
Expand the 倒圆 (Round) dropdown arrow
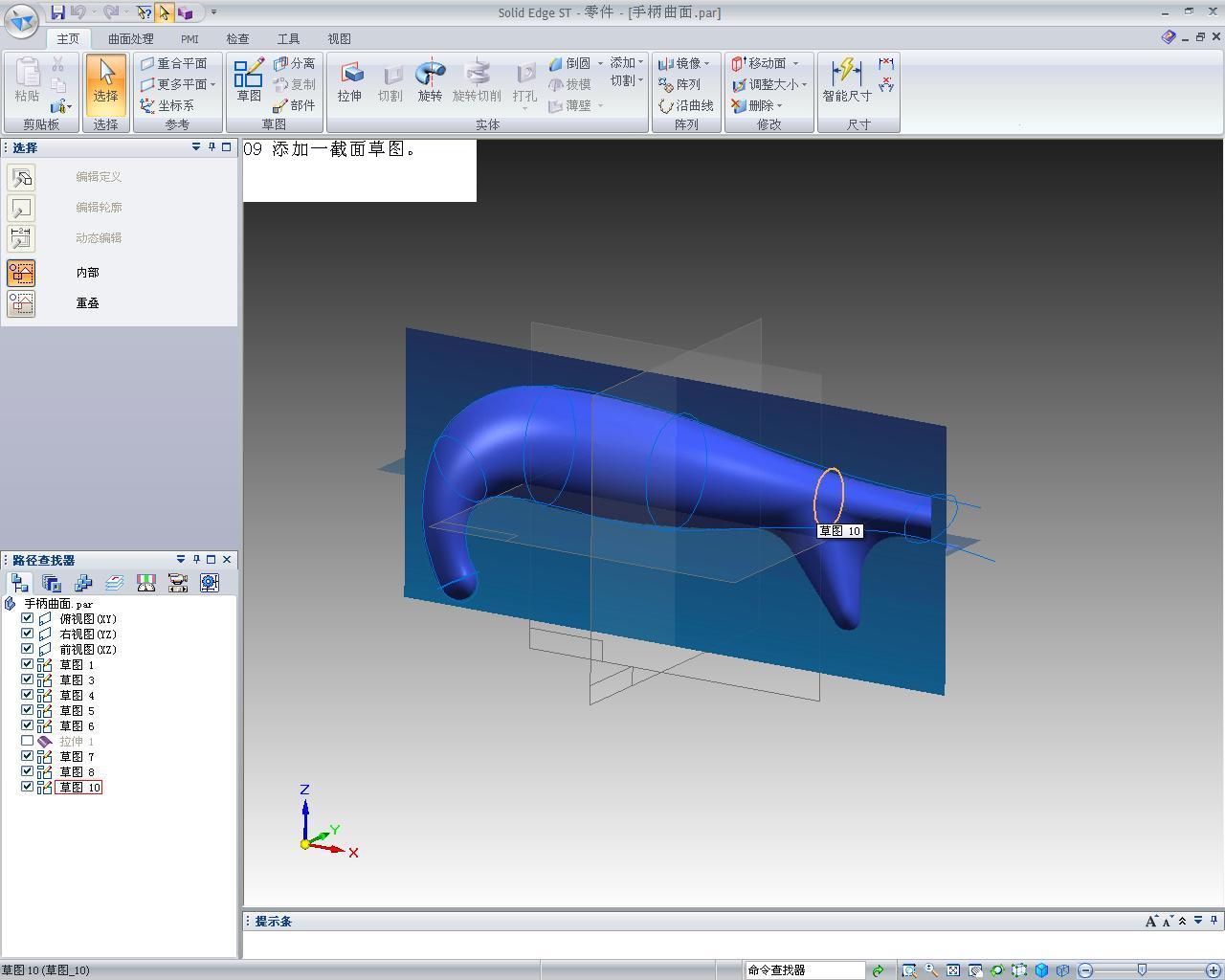click(600, 63)
